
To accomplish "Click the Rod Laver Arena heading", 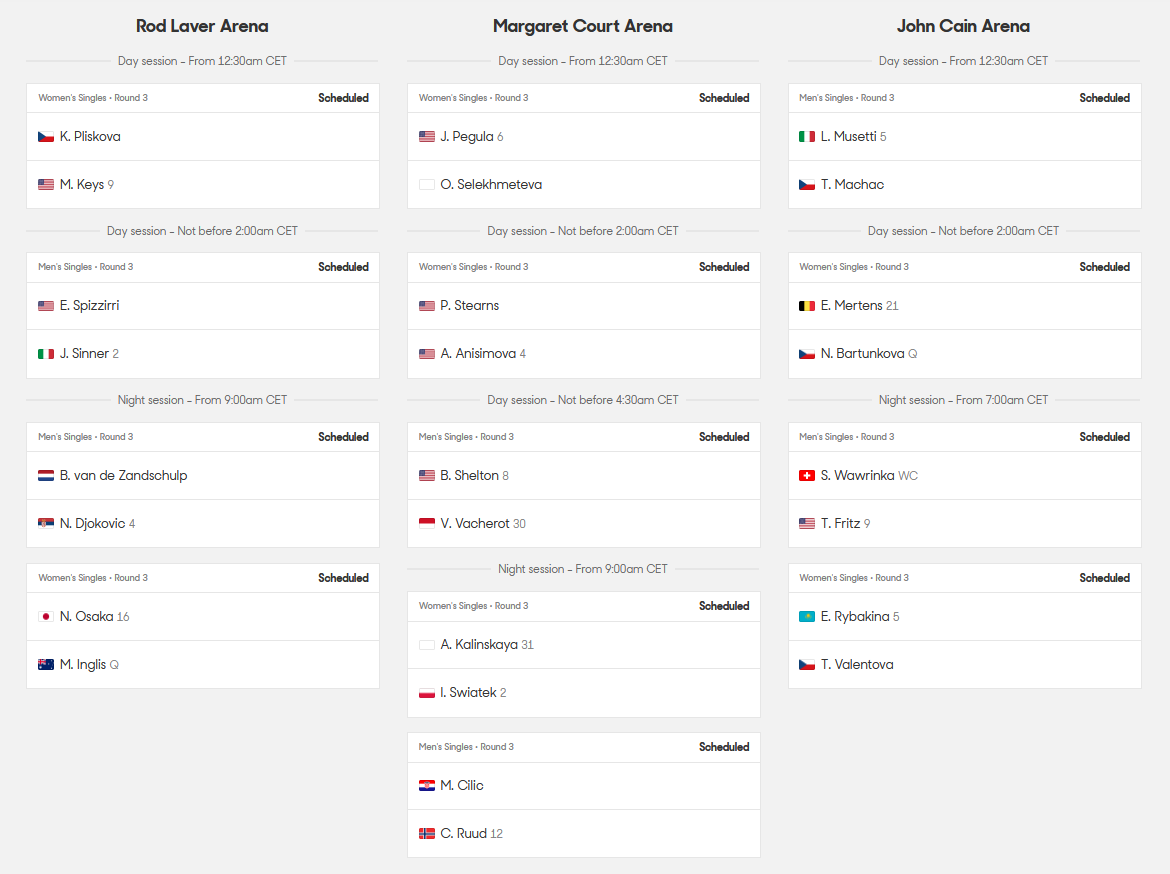I will 202,26.
